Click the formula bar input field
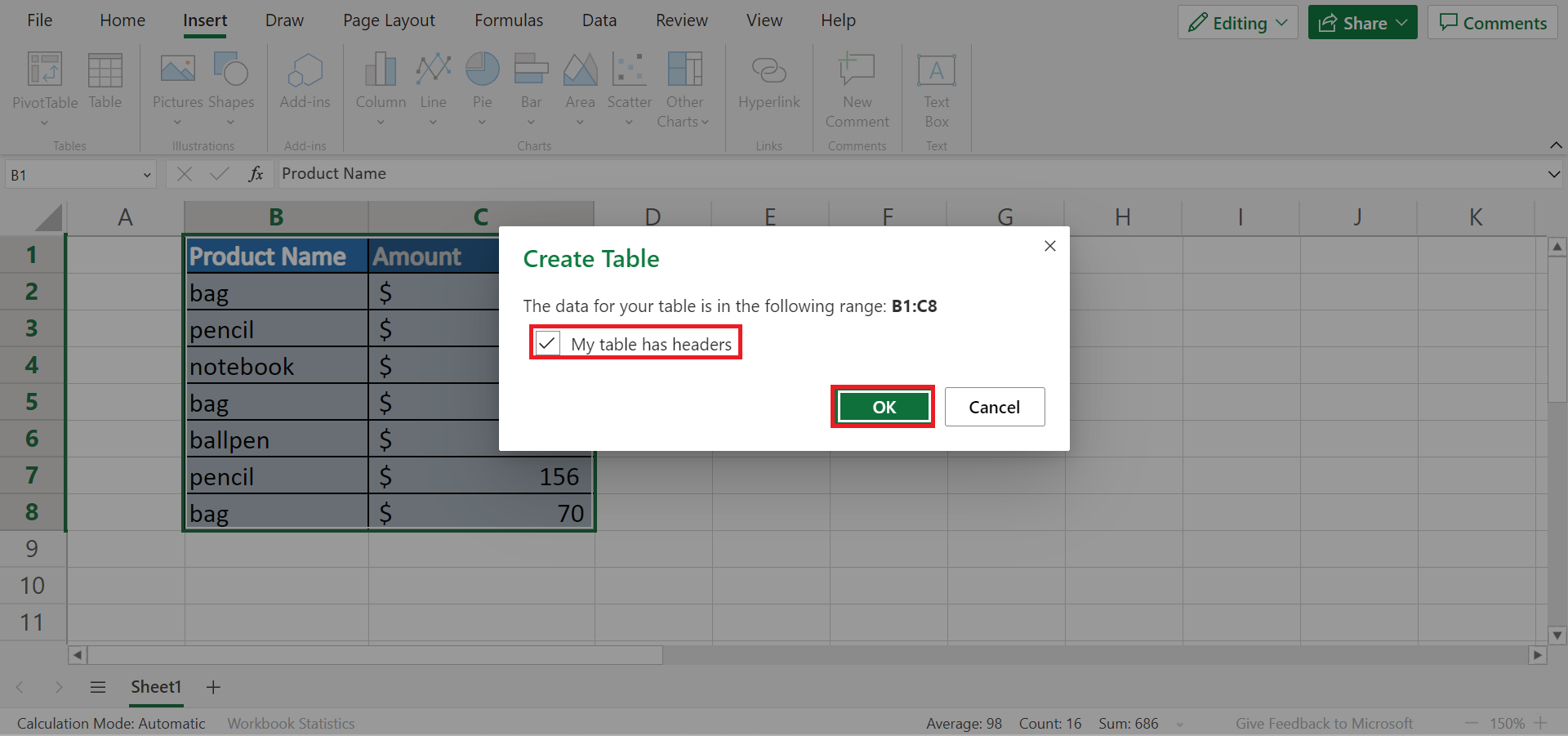The width and height of the screenshot is (1568, 736). [x=898, y=174]
